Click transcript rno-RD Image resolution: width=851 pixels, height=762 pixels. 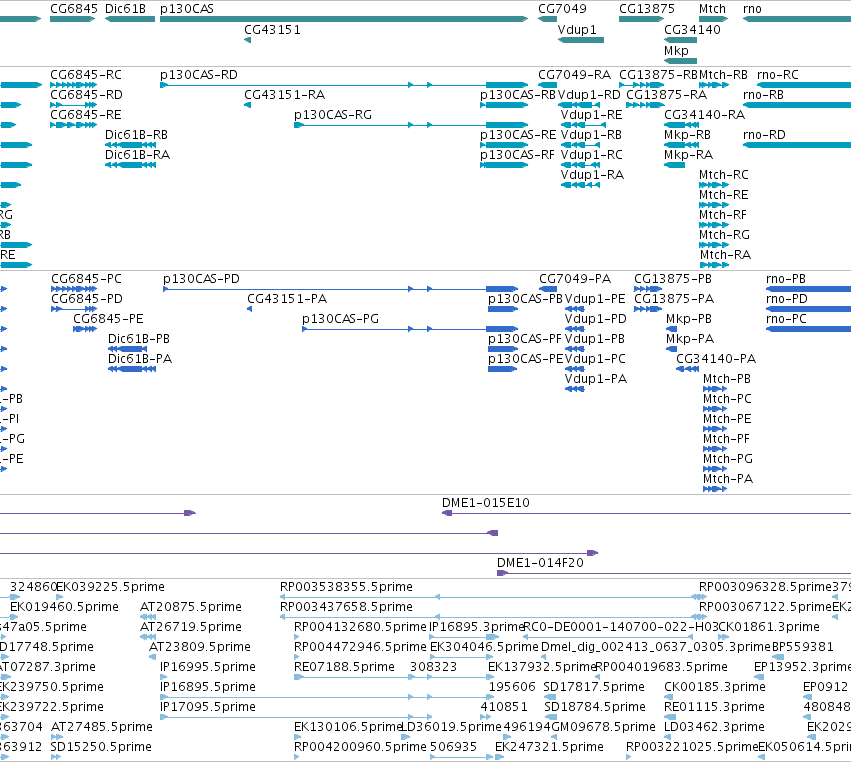(x=764, y=135)
